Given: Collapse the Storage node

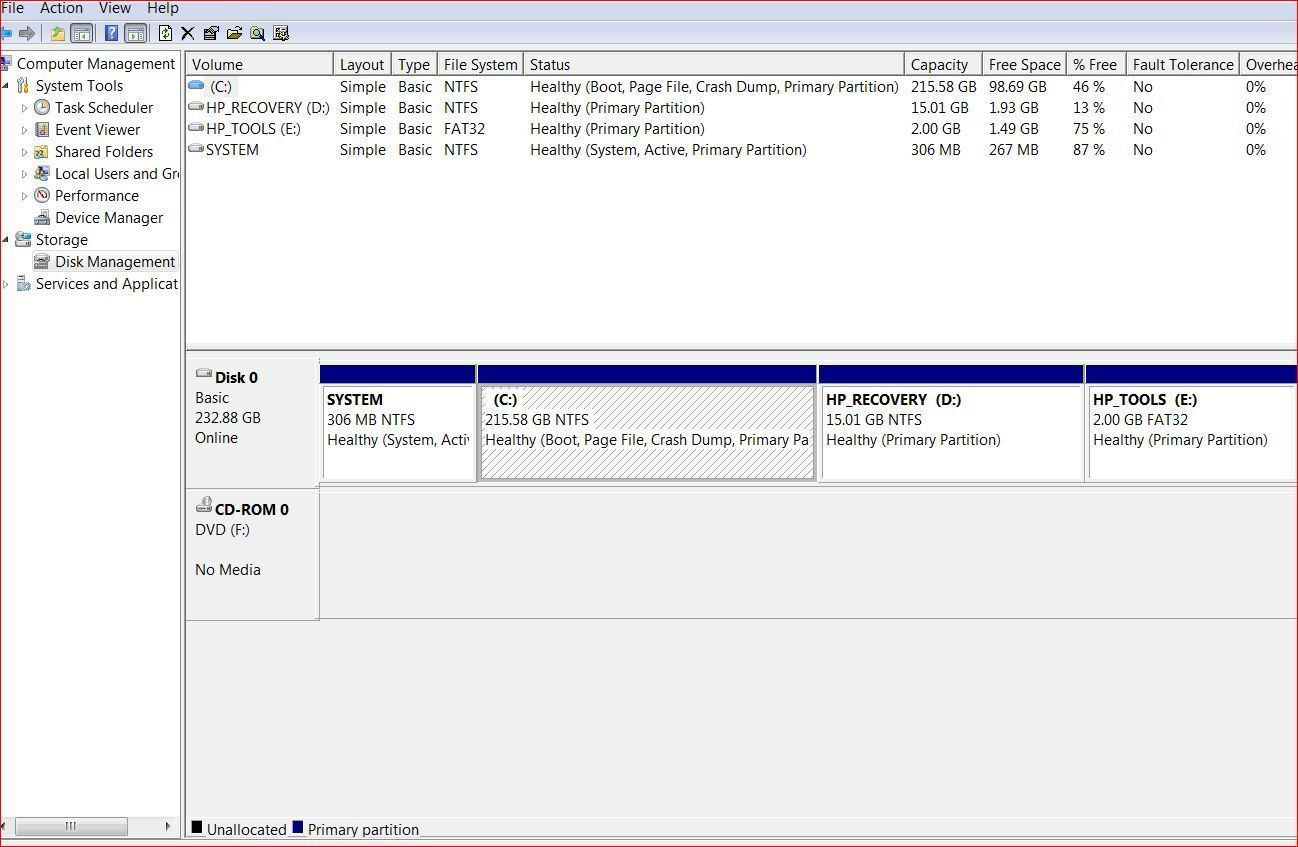Looking at the screenshot, I should tap(6, 240).
